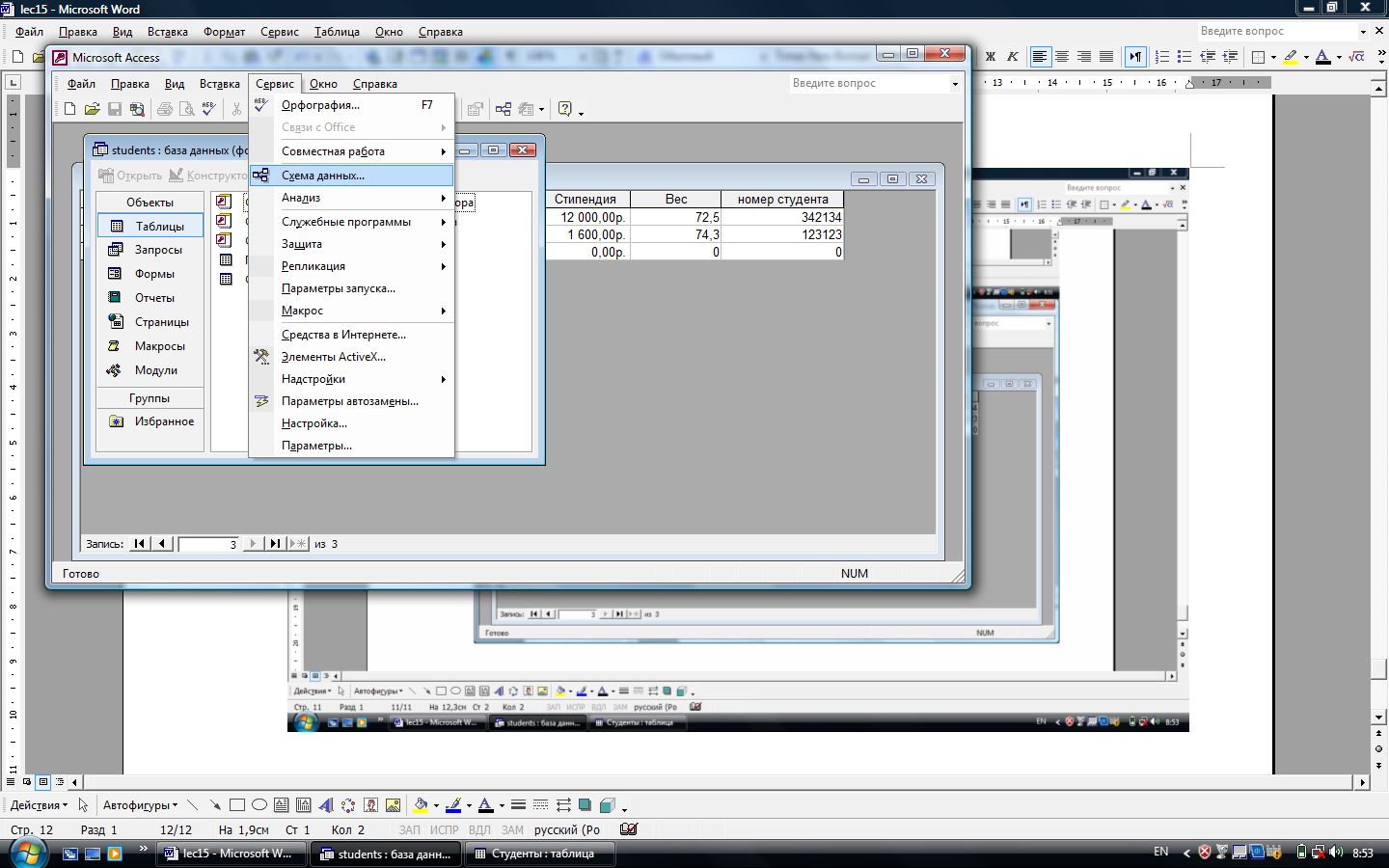Image resolution: width=1389 pixels, height=868 pixels.
Task: Open the Borders dropdown arrow in Word
Action: 1273,57
